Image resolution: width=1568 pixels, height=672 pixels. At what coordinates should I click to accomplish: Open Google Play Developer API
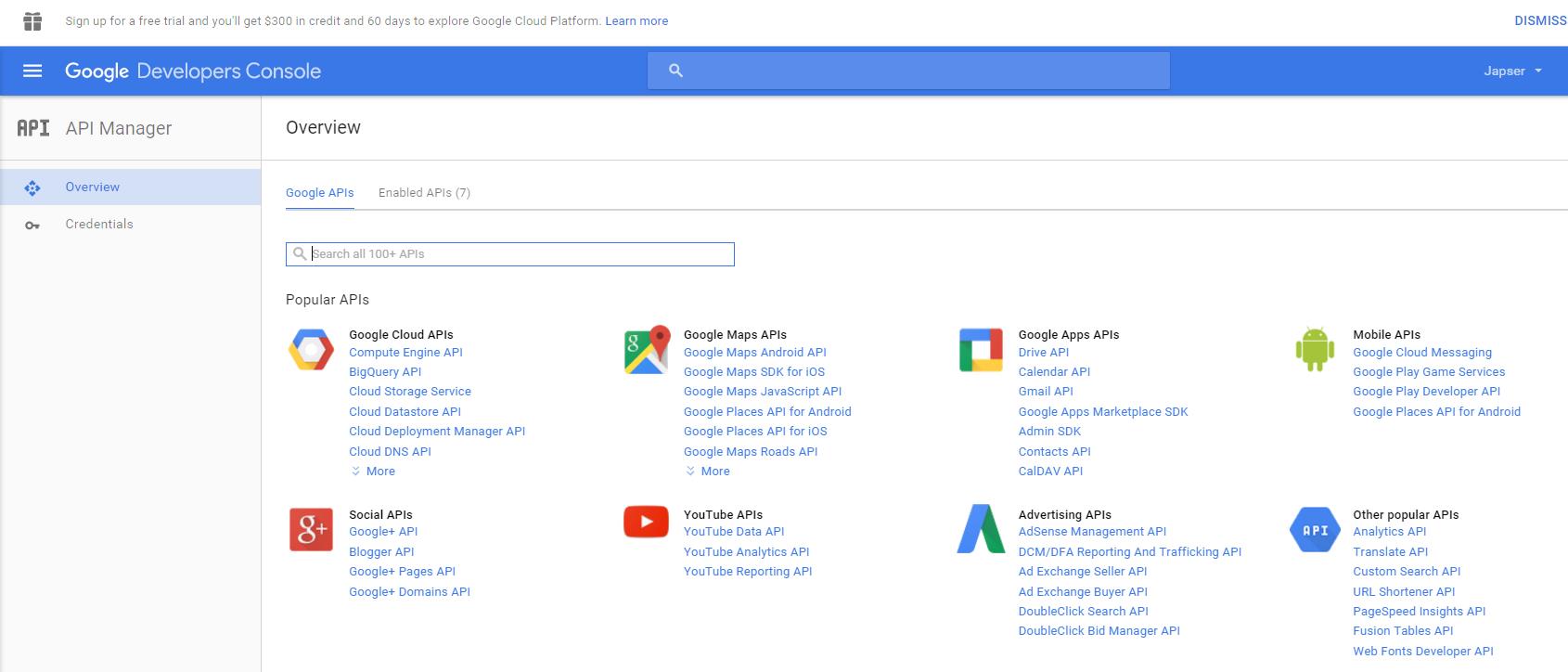coord(1426,392)
